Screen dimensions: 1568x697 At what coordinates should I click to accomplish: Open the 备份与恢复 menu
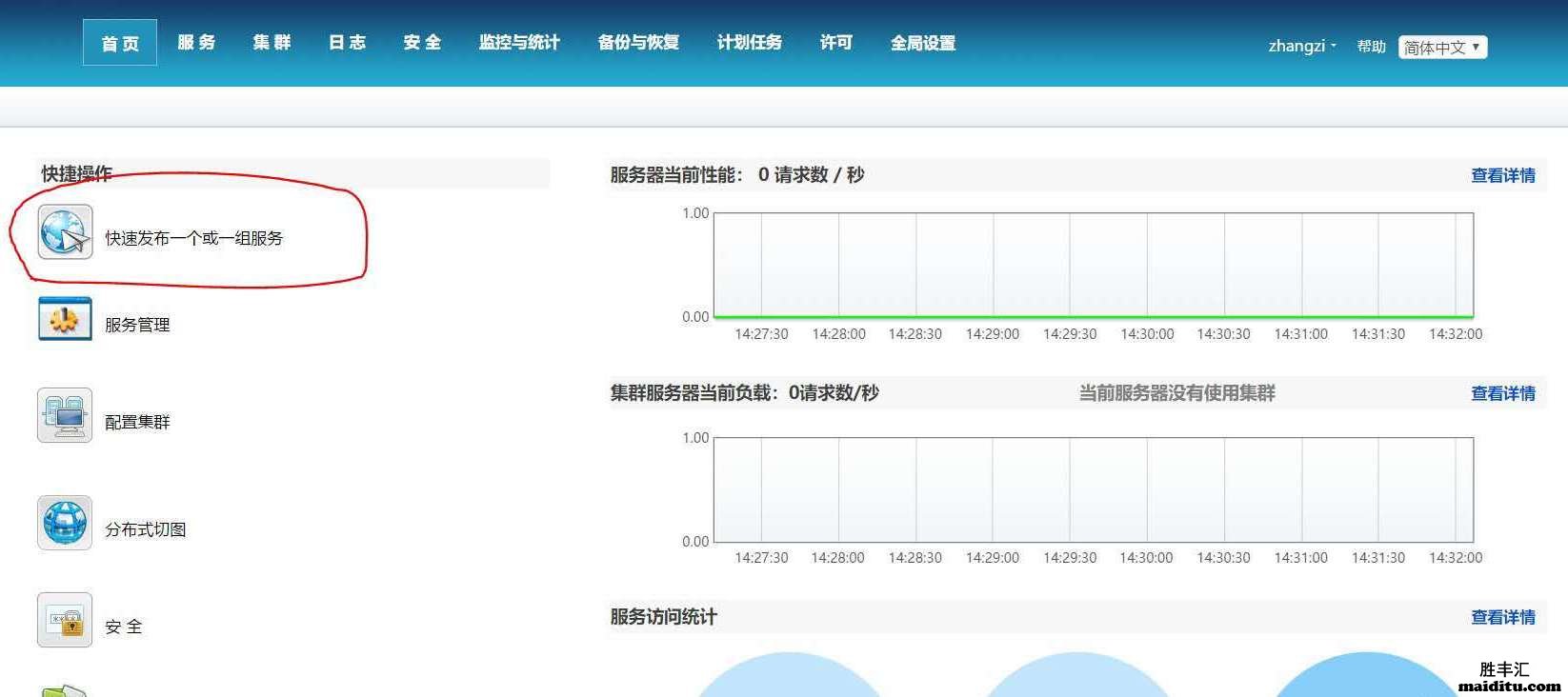pos(638,42)
